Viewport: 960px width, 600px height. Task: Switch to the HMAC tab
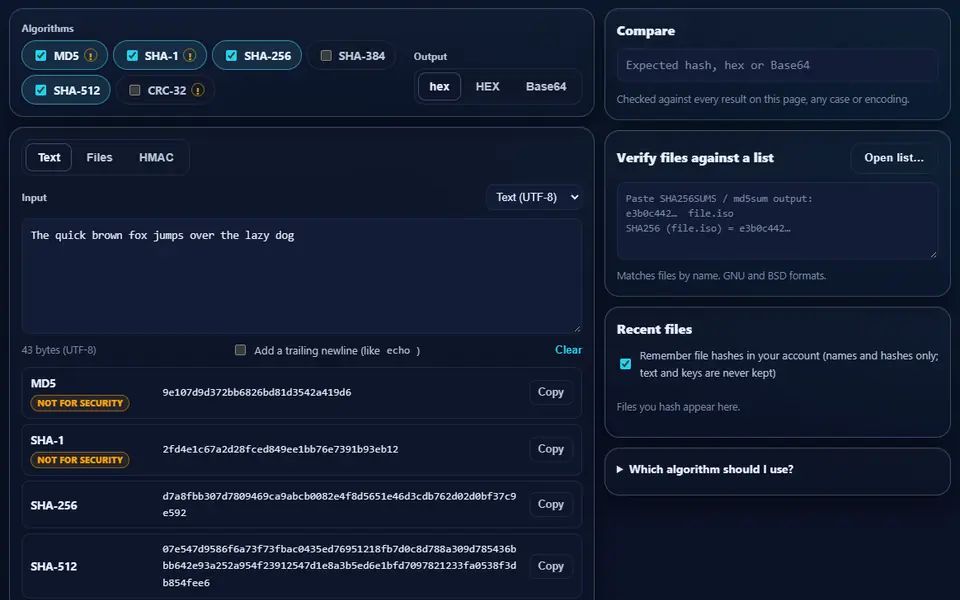click(x=156, y=157)
